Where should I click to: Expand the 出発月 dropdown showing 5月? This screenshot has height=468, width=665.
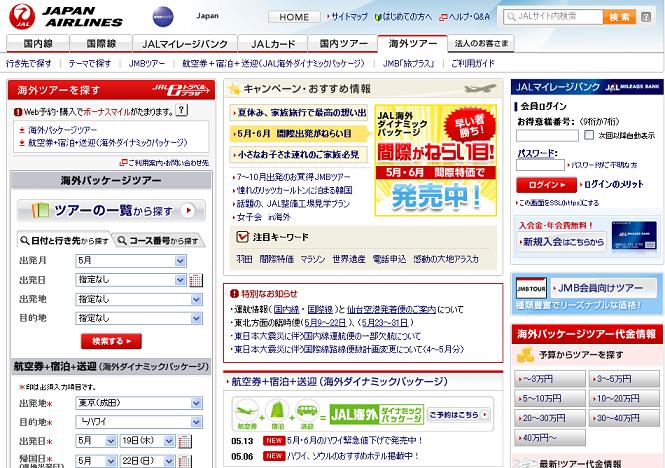coord(129,260)
